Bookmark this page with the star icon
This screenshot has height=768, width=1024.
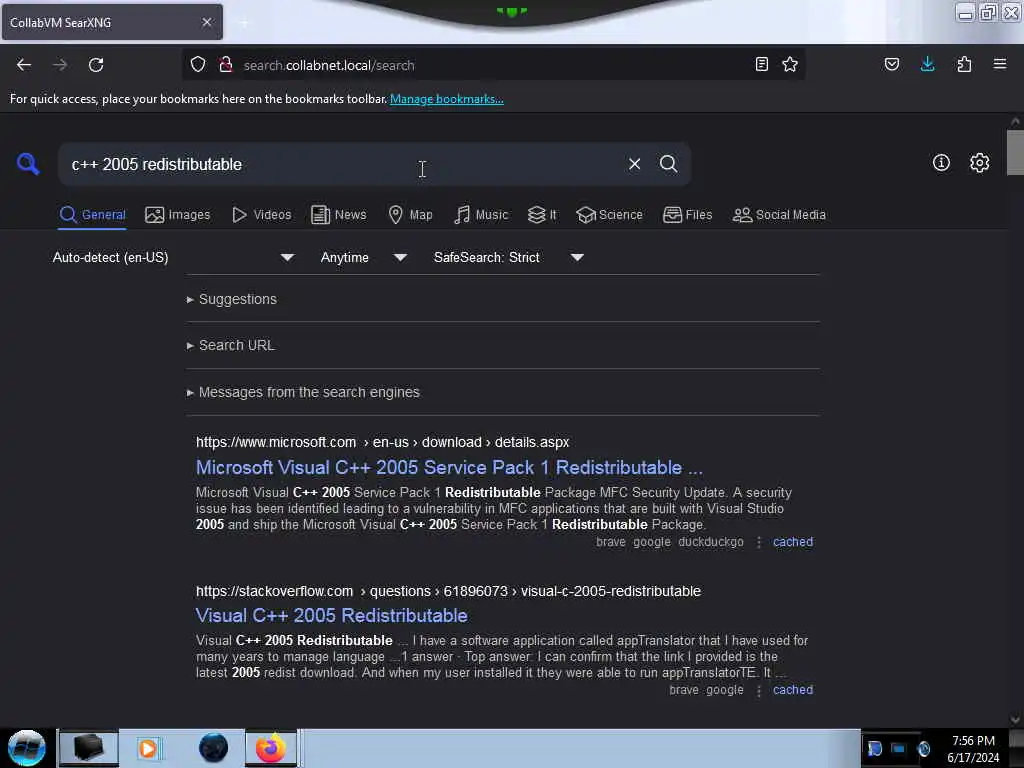pos(790,64)
